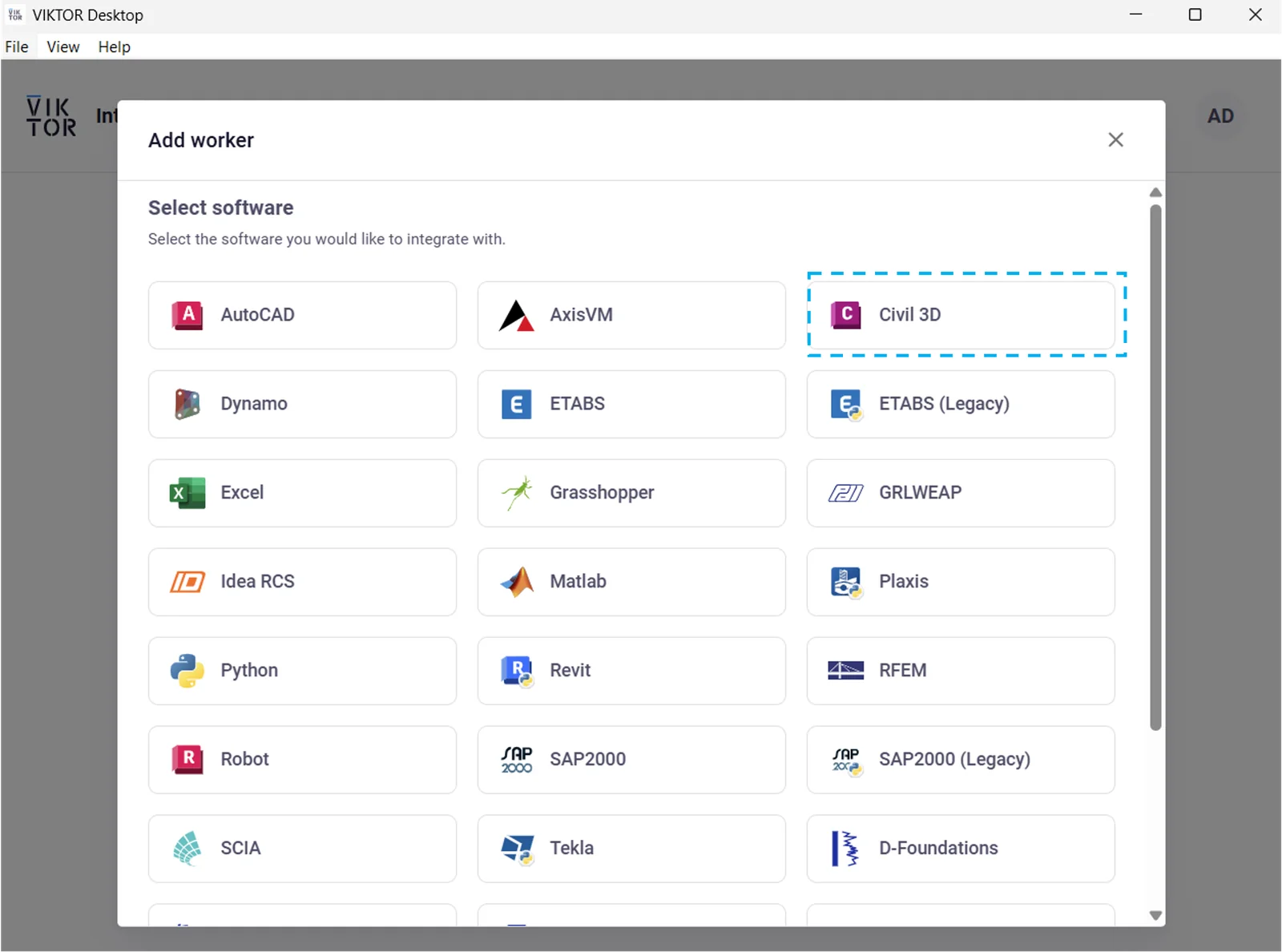Click the Civil 3D purple C icon
1282x952 pixels.
pyautogui.click(x=846, y=315)
